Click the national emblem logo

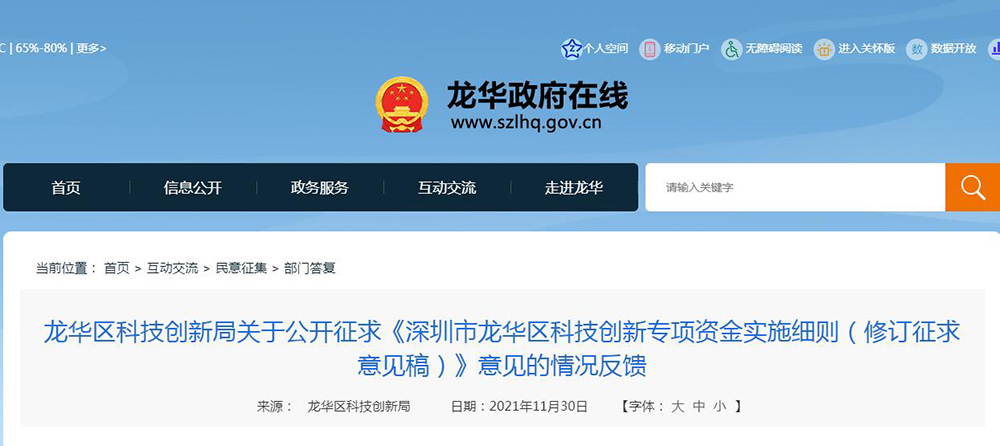402,105
